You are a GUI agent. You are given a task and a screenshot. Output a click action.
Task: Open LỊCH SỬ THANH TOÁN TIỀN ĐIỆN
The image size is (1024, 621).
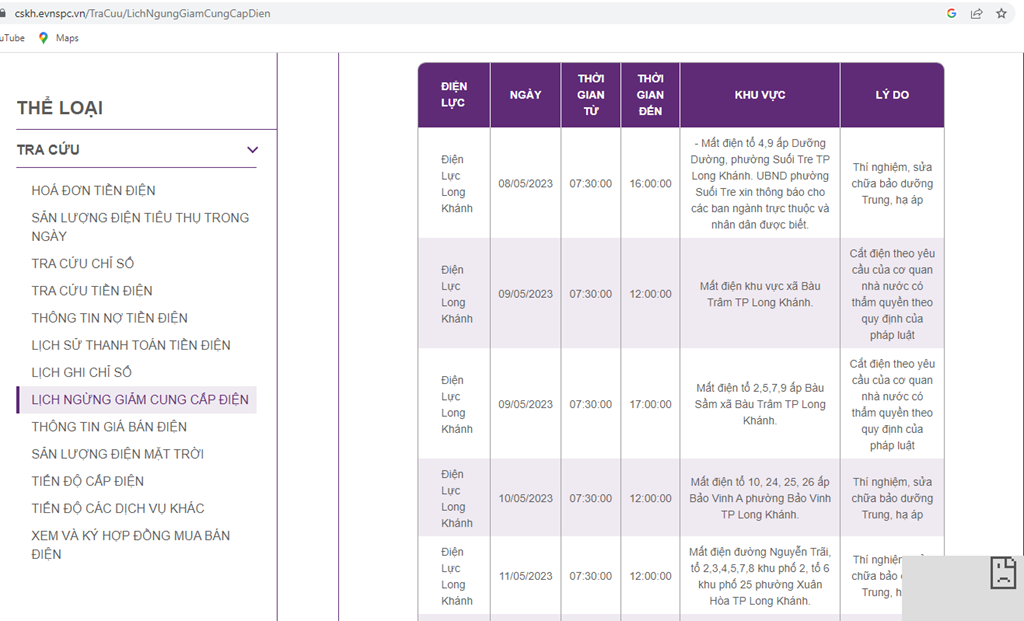pos(131,345)
